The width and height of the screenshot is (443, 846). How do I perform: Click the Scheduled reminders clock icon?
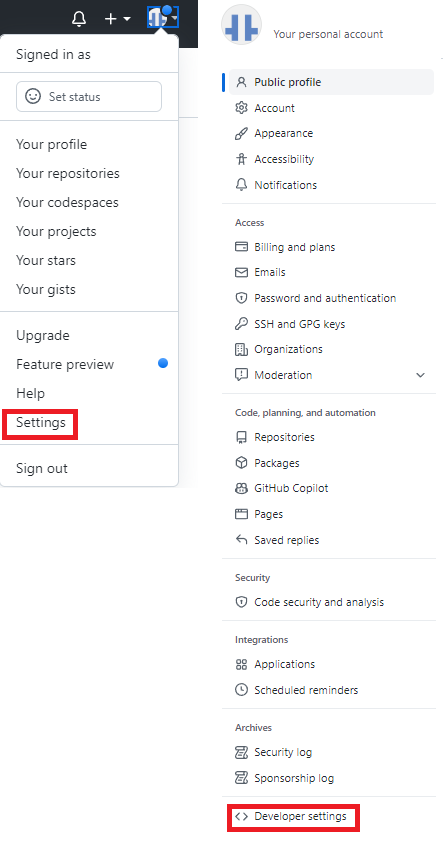click(x=241, y=690)
